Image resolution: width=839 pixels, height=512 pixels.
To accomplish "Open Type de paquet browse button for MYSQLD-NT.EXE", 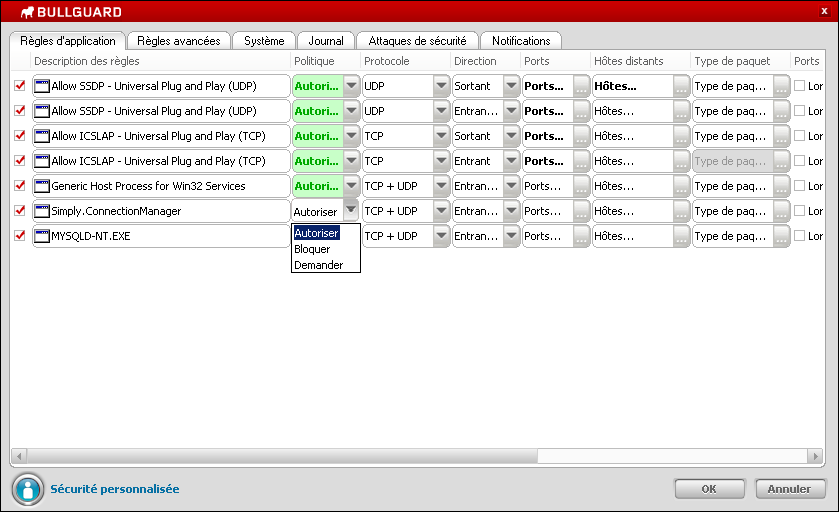I will tap(781, 236).
